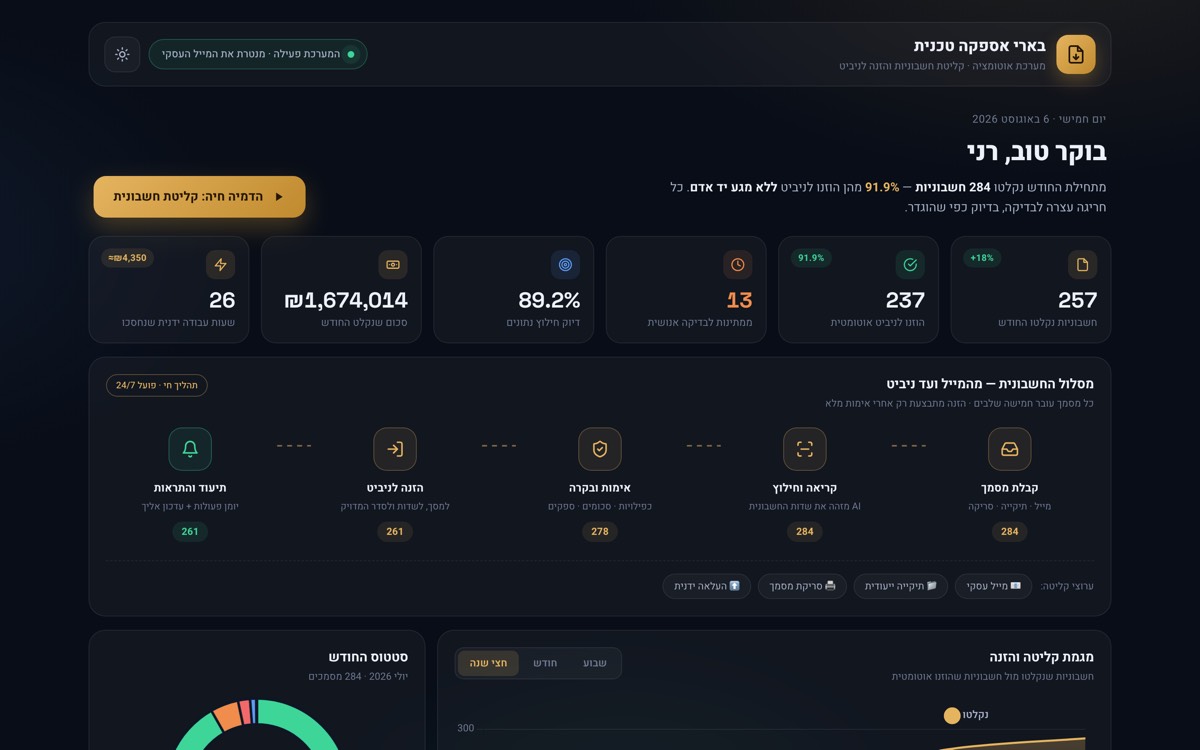Select the חודש tab in the trend chart

545,663
